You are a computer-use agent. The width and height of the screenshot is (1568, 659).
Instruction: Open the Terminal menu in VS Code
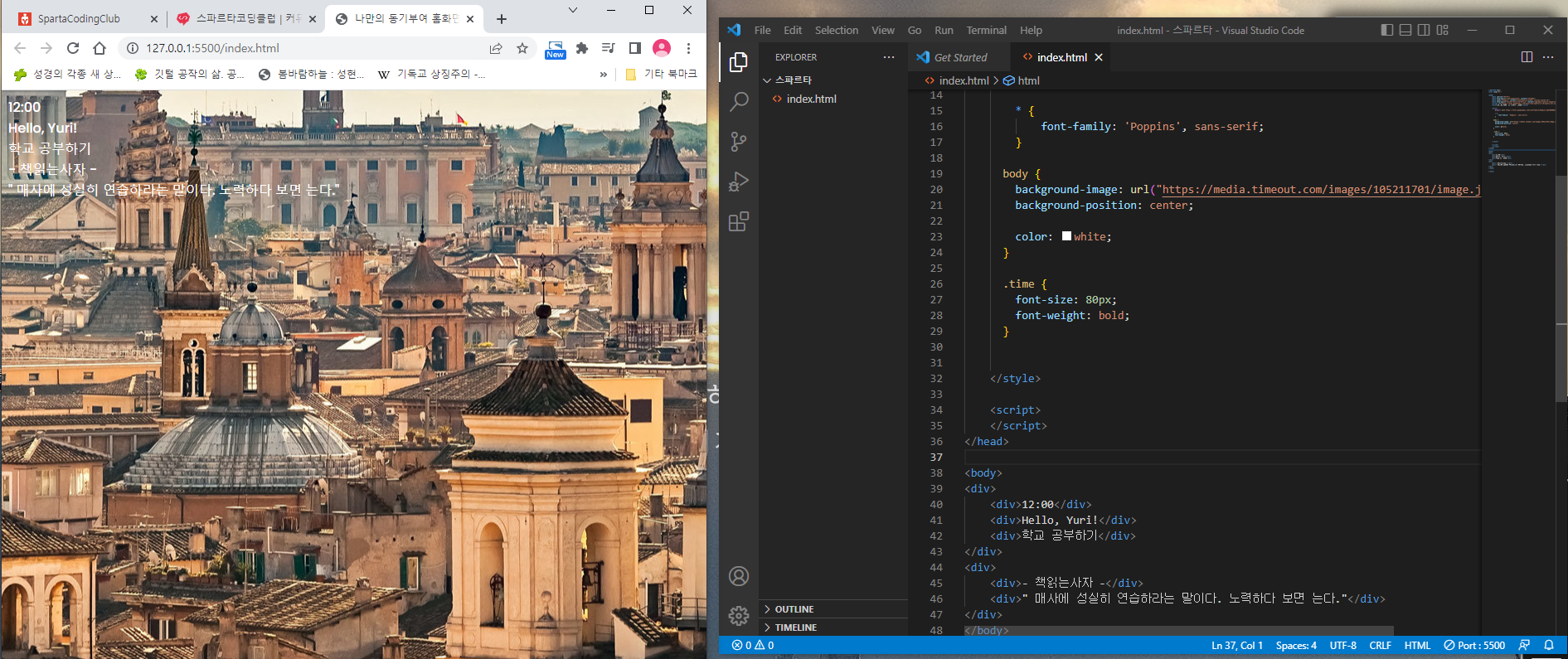[986, 30]
